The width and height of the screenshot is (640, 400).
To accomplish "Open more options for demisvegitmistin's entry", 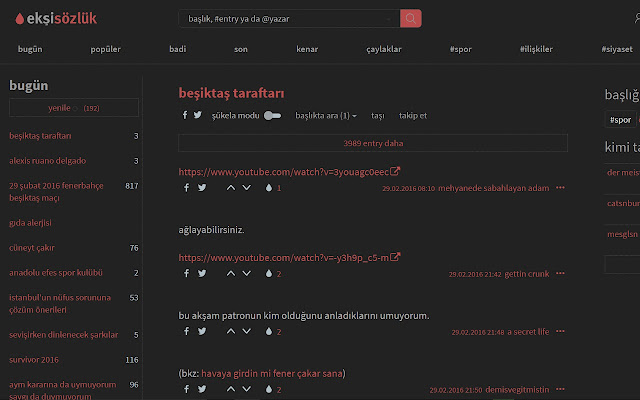I will pyautogui.click(x=560, y=389).
